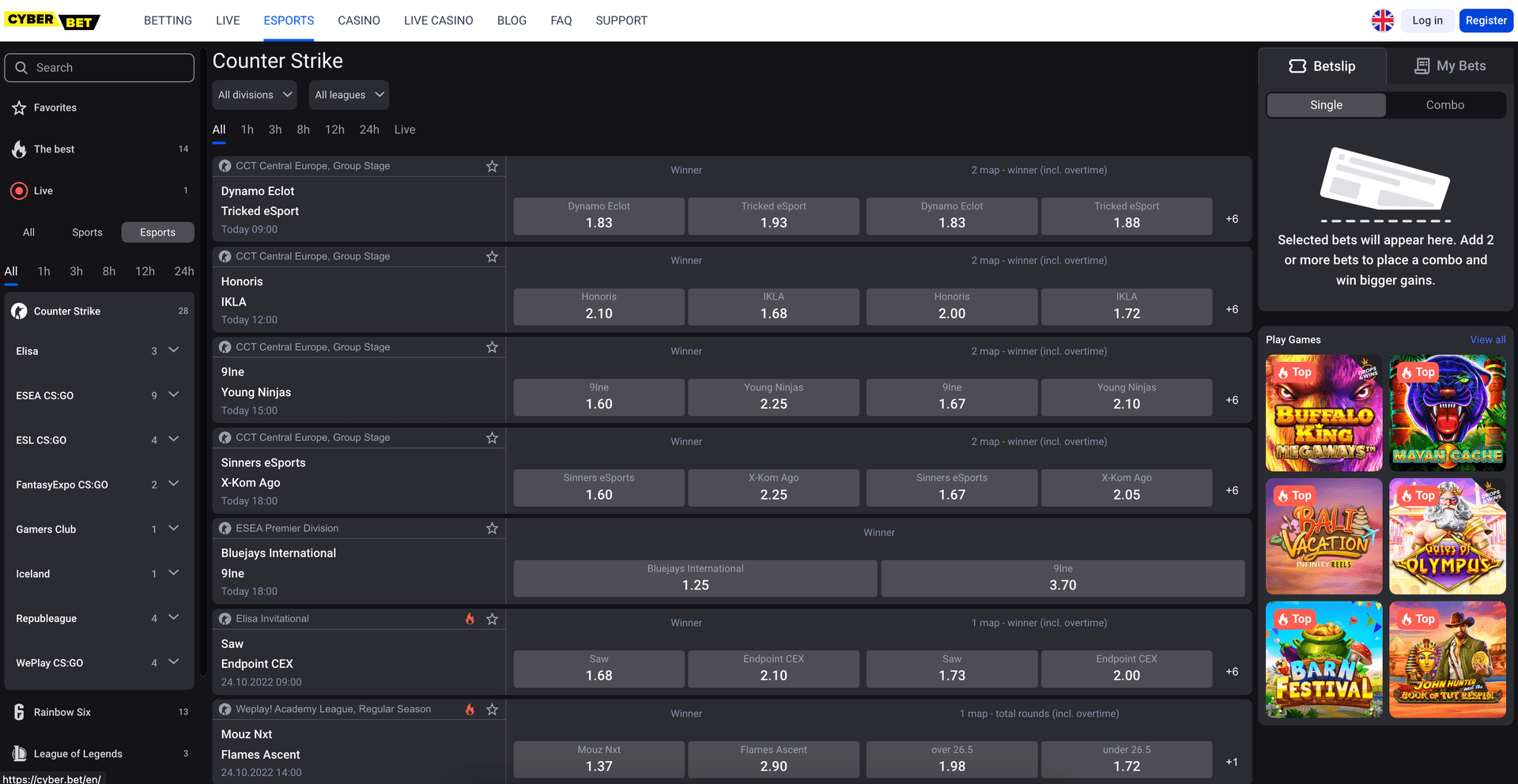This screenshot has width=1518, height=784.
Task: Expand the ESEA CS:GO league list
Action: click(x=173, y=394)
